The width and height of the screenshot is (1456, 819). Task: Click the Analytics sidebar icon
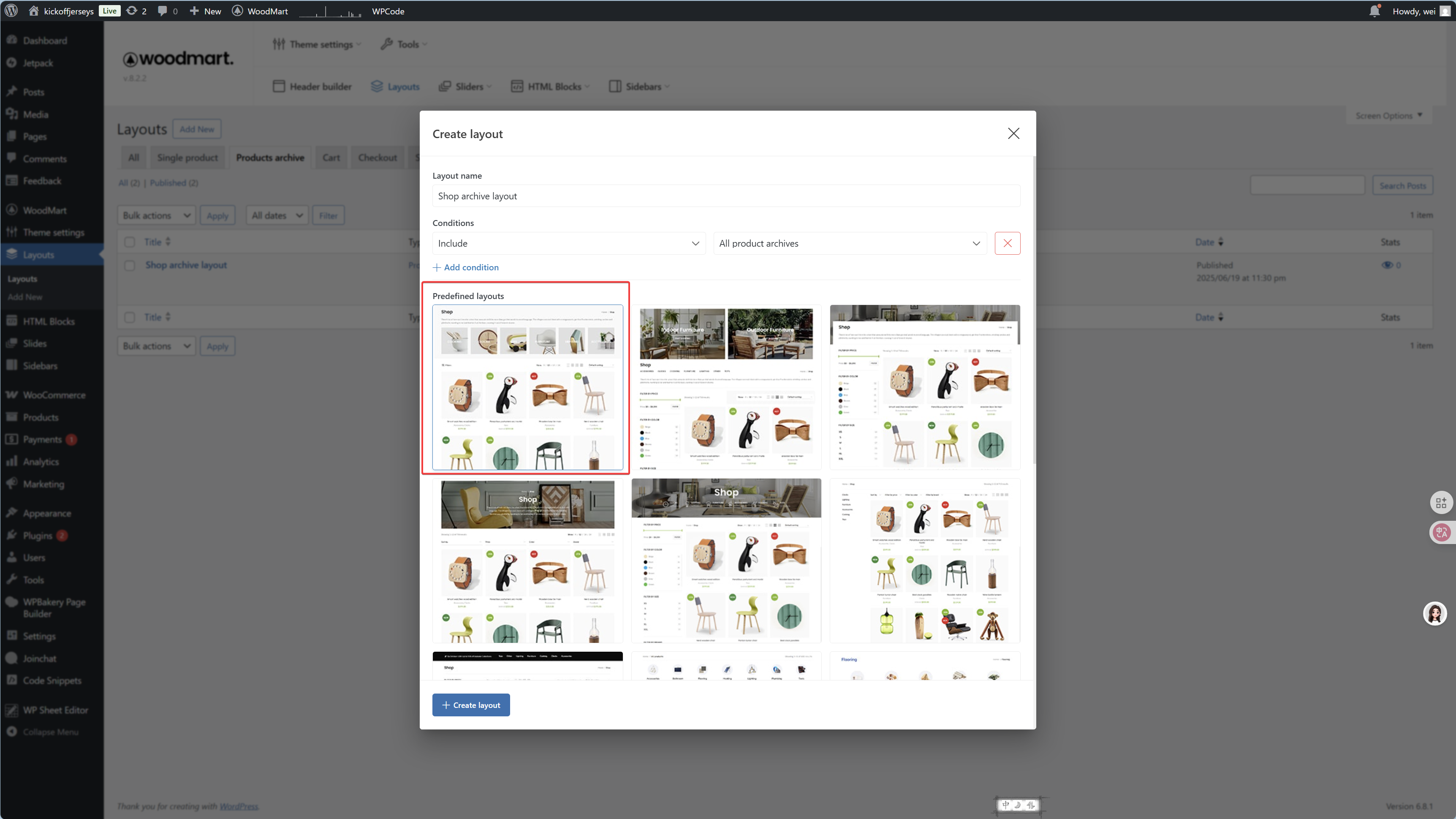12,461
